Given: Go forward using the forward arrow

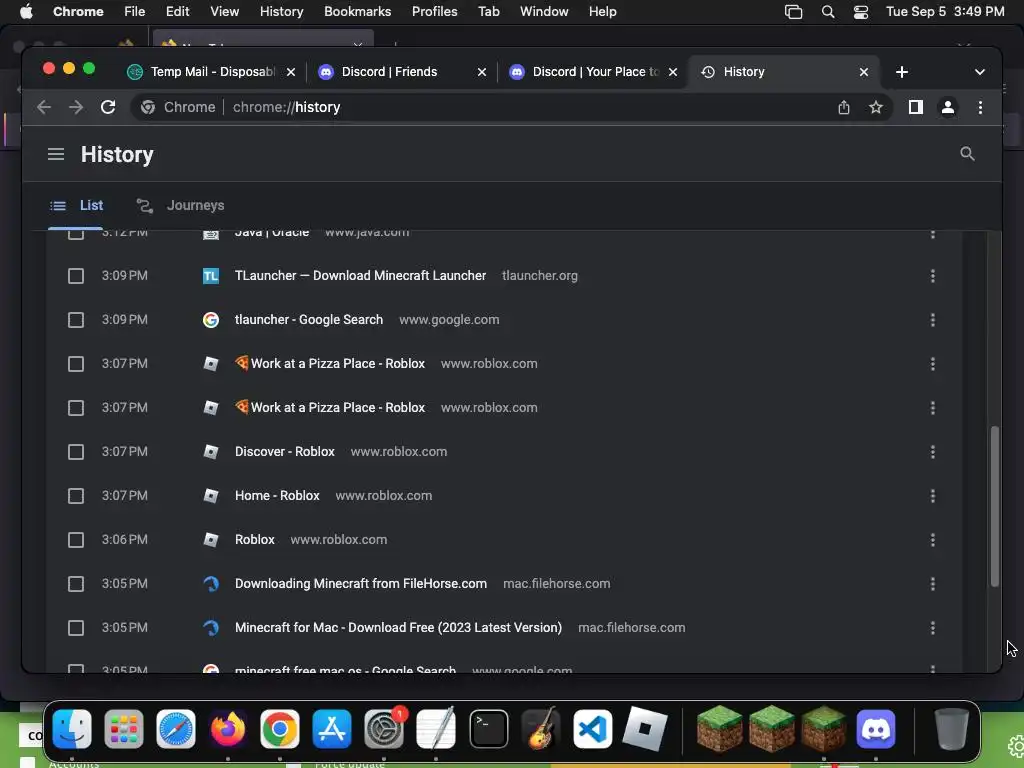Looking at the screenshot, I should [76, 107].
